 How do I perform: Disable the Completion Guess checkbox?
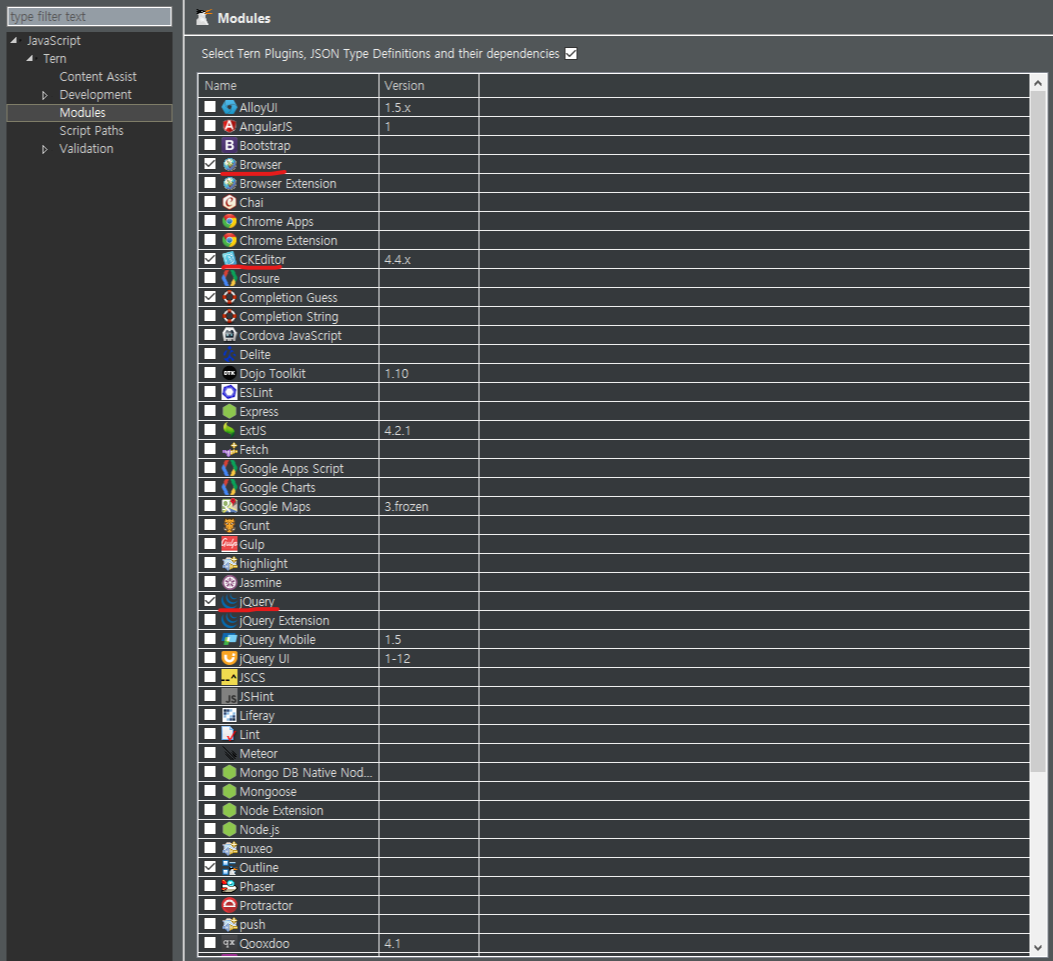(210, 297)
